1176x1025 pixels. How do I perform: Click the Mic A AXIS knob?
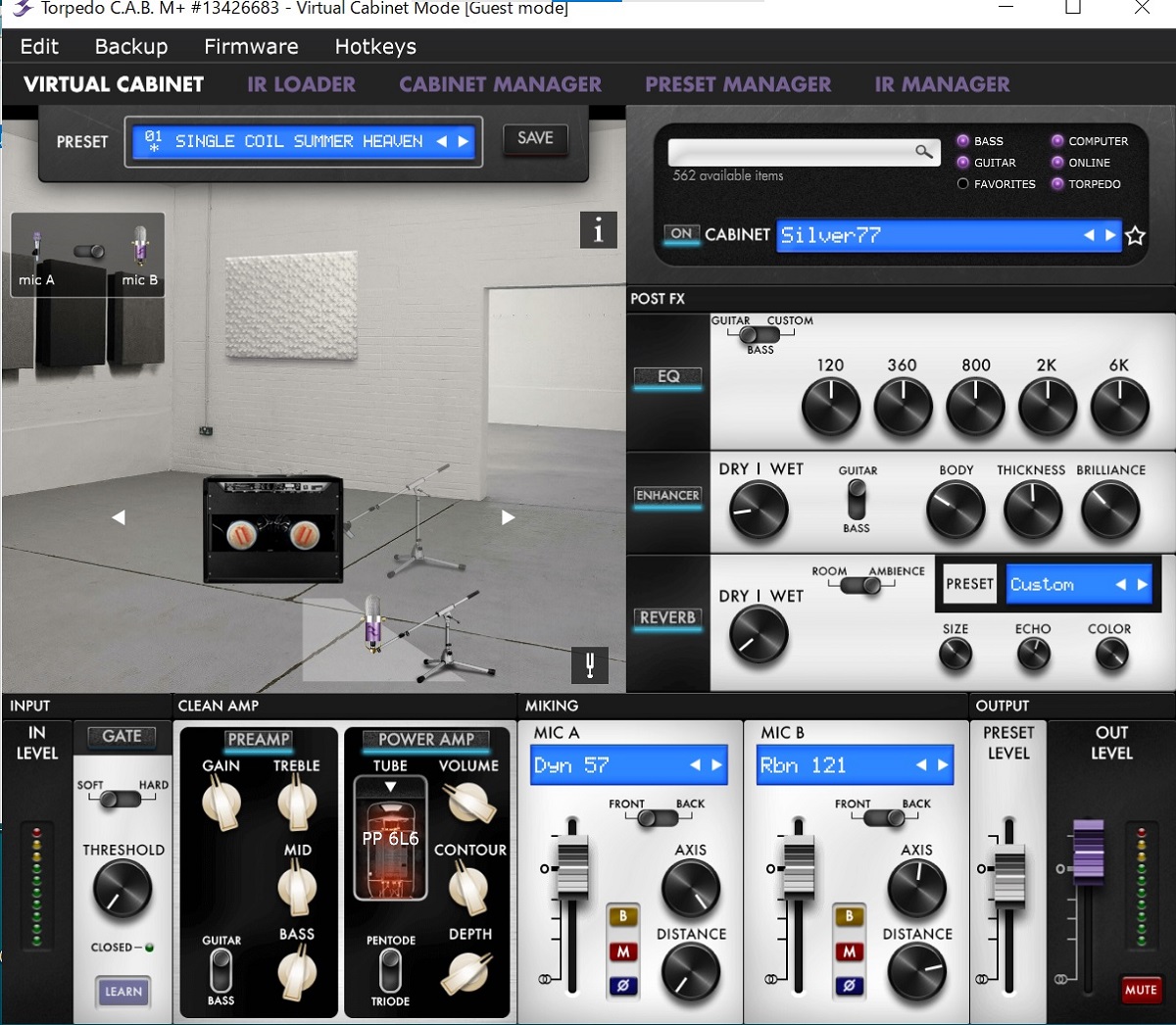tap(691, 889)
